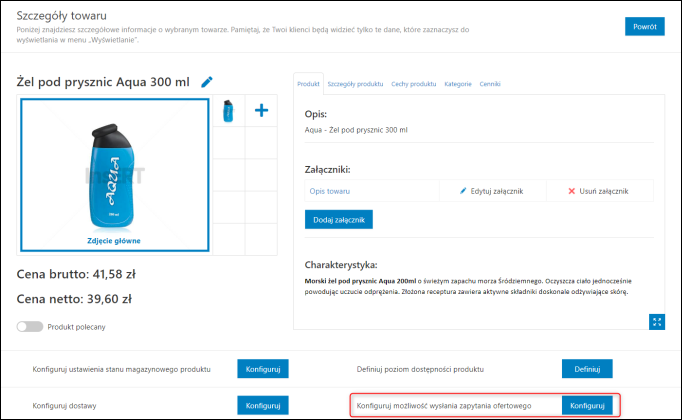The image size is (682, 420).
Task: Click the main product photo Zdjęcie główne
Action: (x=115, y=175)
